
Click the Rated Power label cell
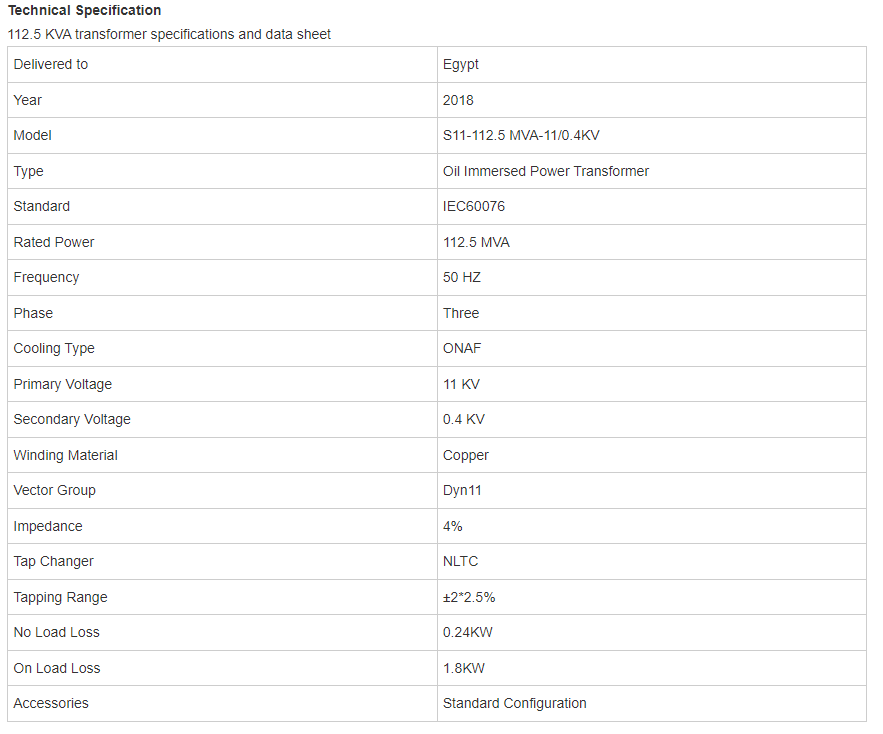[222, 242]
